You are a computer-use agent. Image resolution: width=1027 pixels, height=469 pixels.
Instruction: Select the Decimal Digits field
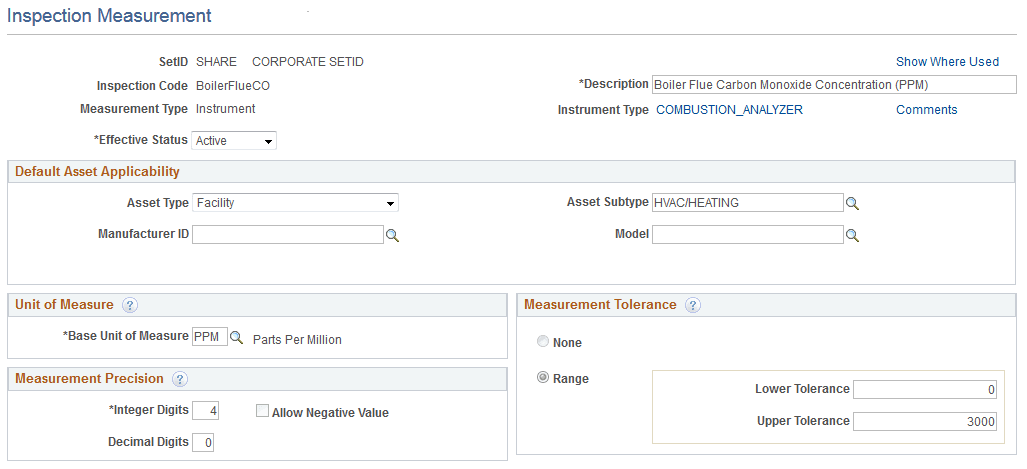203,442
